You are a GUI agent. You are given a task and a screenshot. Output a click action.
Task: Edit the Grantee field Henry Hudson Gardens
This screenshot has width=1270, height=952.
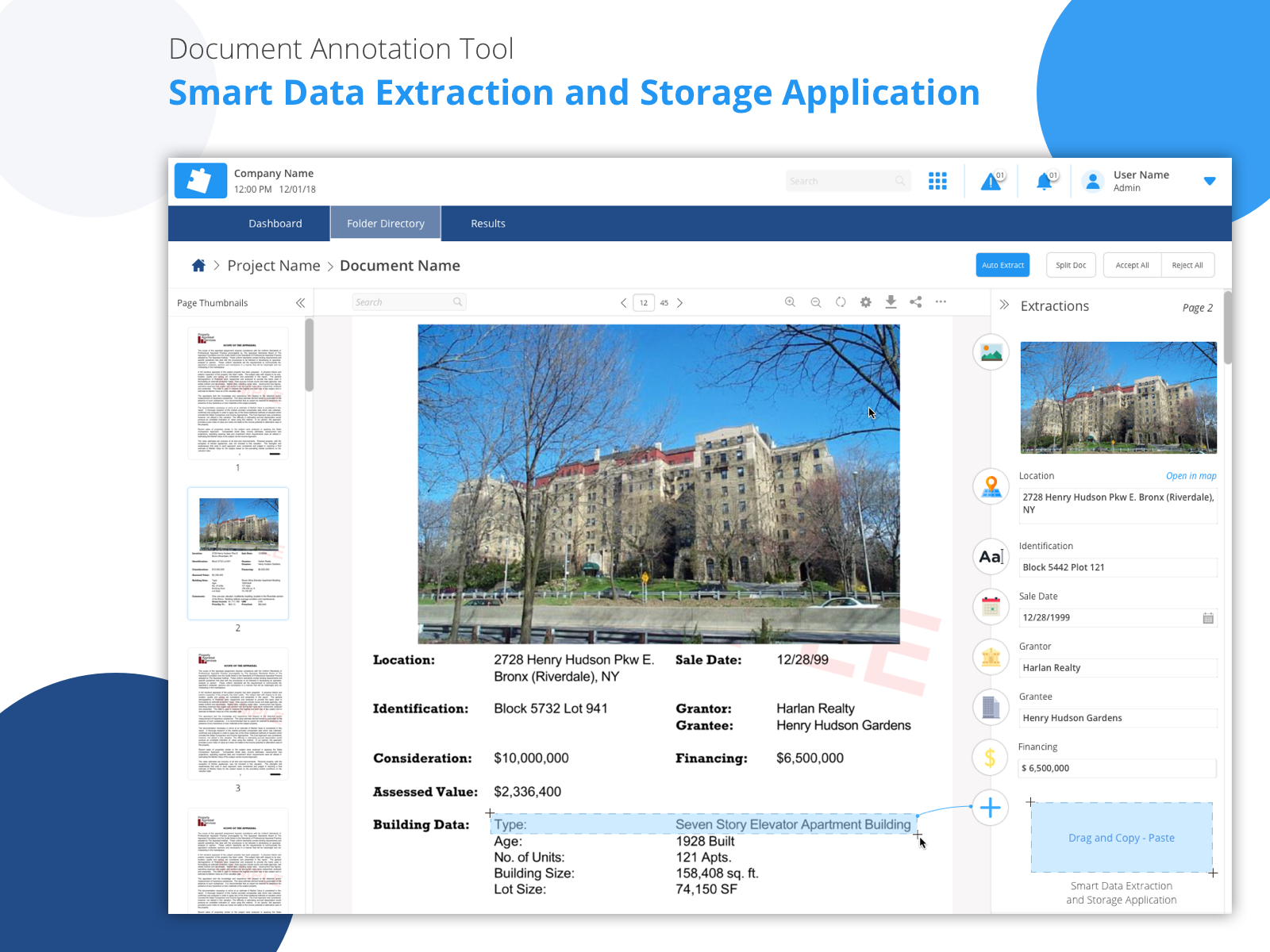(1118, 718)
